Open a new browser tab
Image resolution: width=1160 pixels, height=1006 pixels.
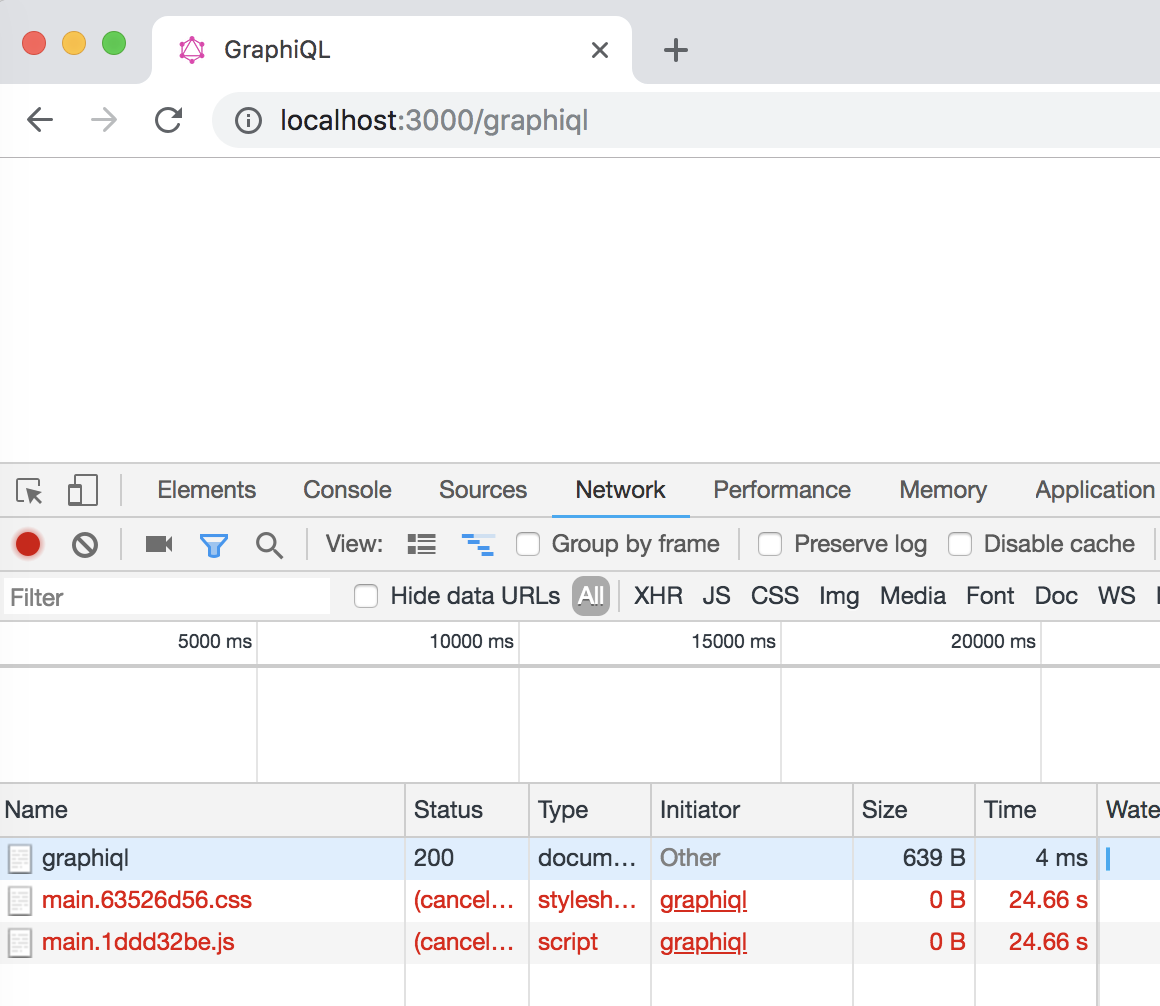point(675,50)
